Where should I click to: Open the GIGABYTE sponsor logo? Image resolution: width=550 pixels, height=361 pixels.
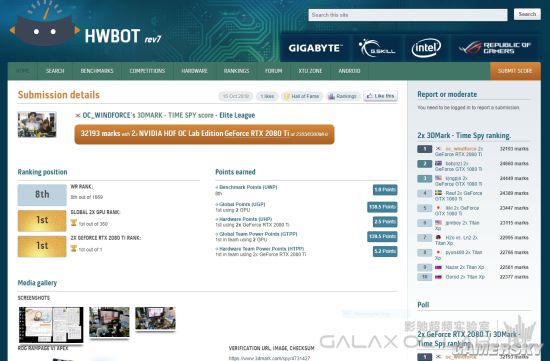(315, 48)
